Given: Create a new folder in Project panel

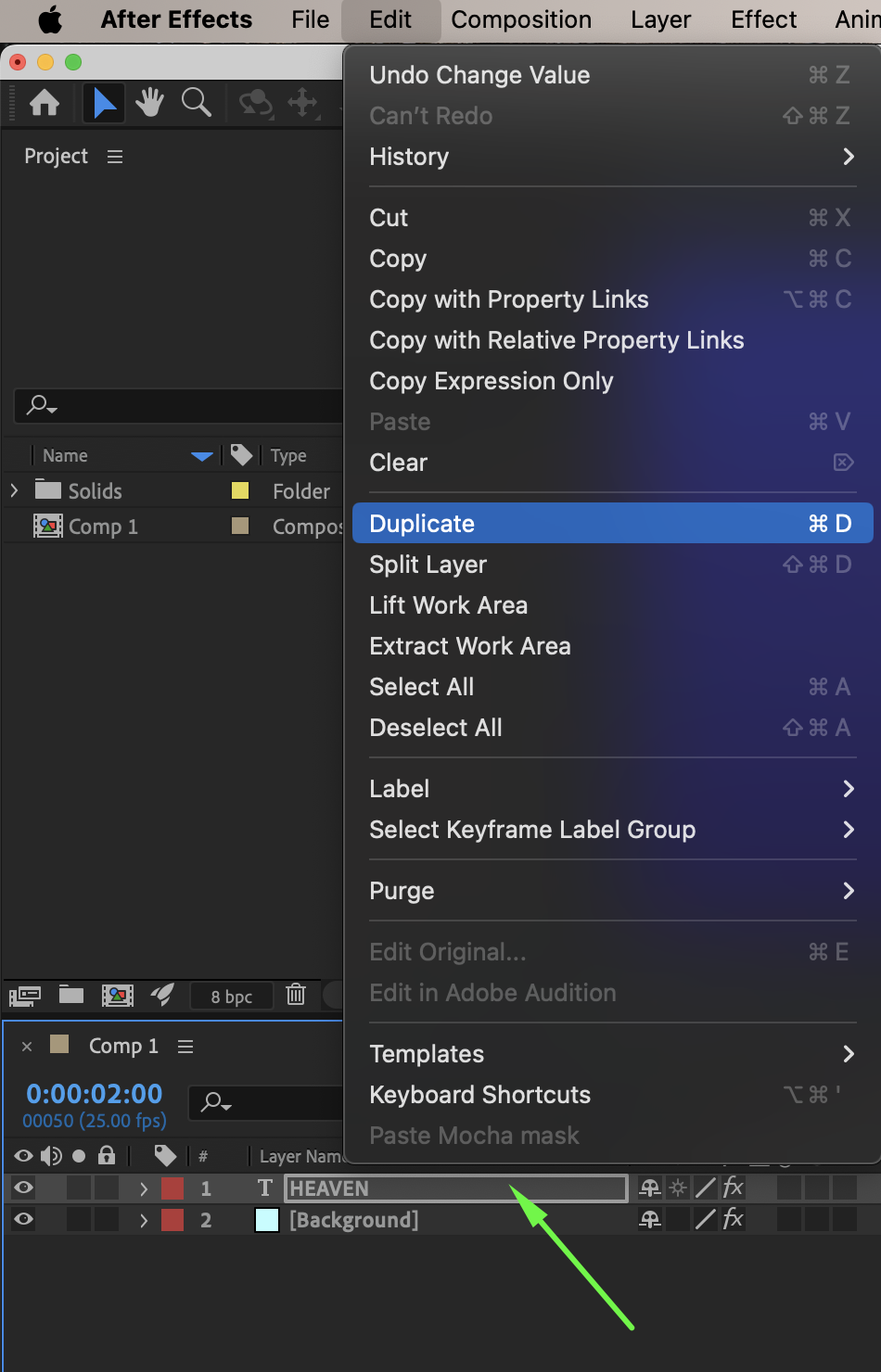Looking at the screenshot, I should (71, 995).
